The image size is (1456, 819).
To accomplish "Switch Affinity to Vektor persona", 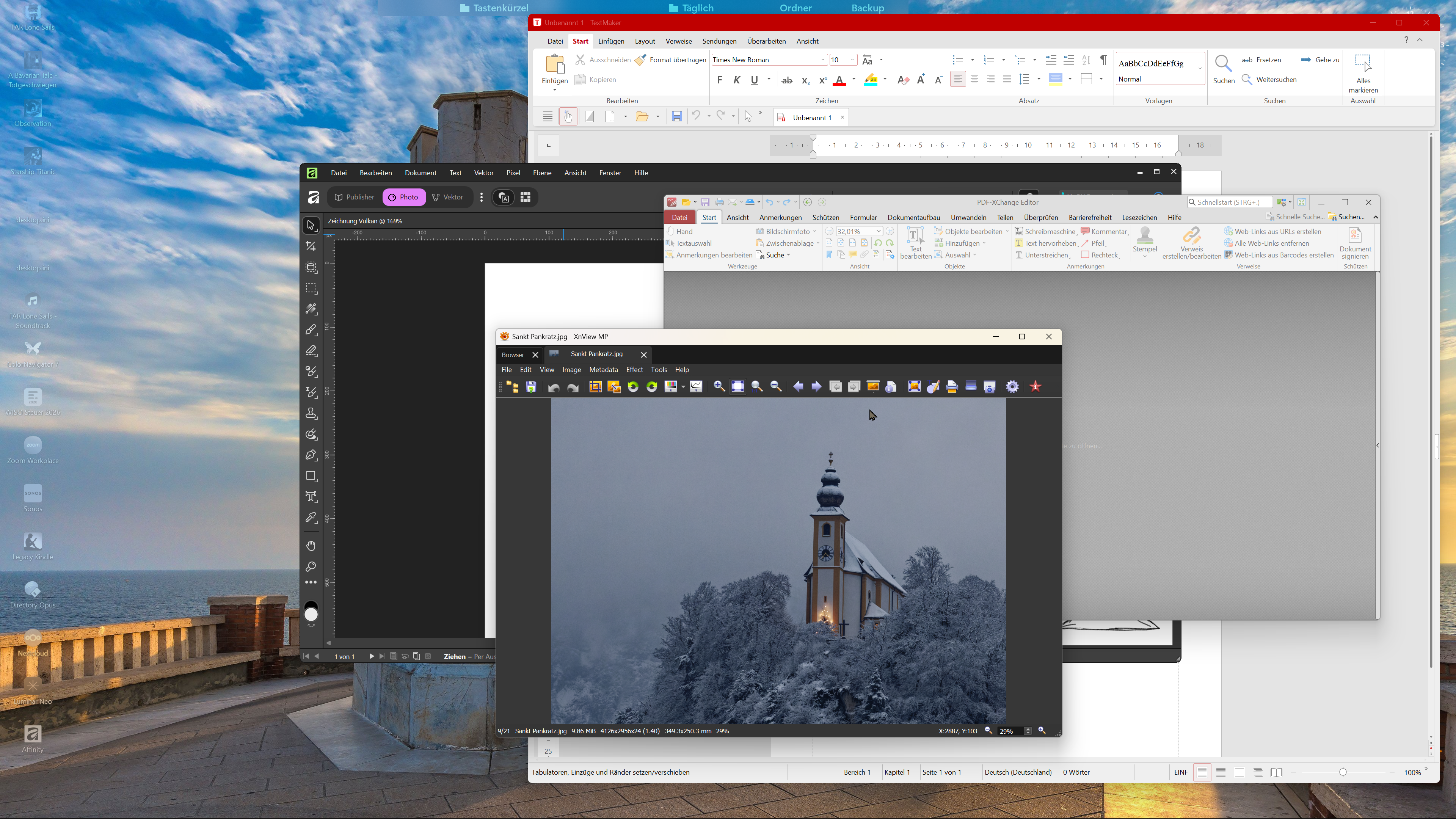I will [448, 197].
